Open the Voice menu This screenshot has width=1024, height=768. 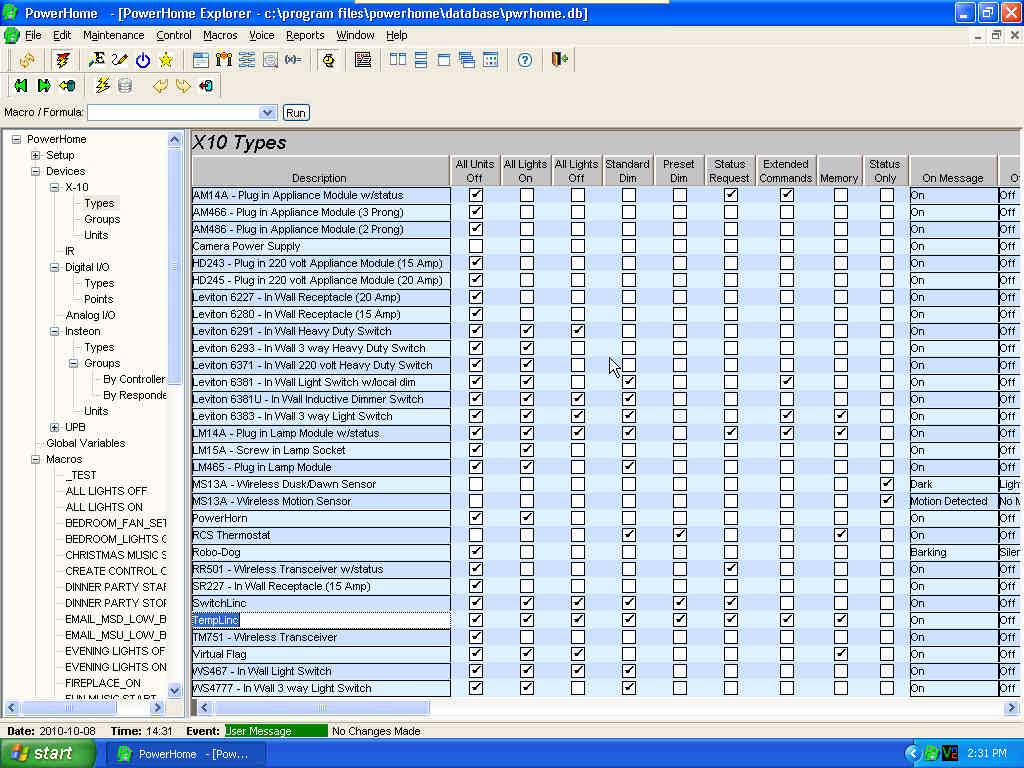261,35
